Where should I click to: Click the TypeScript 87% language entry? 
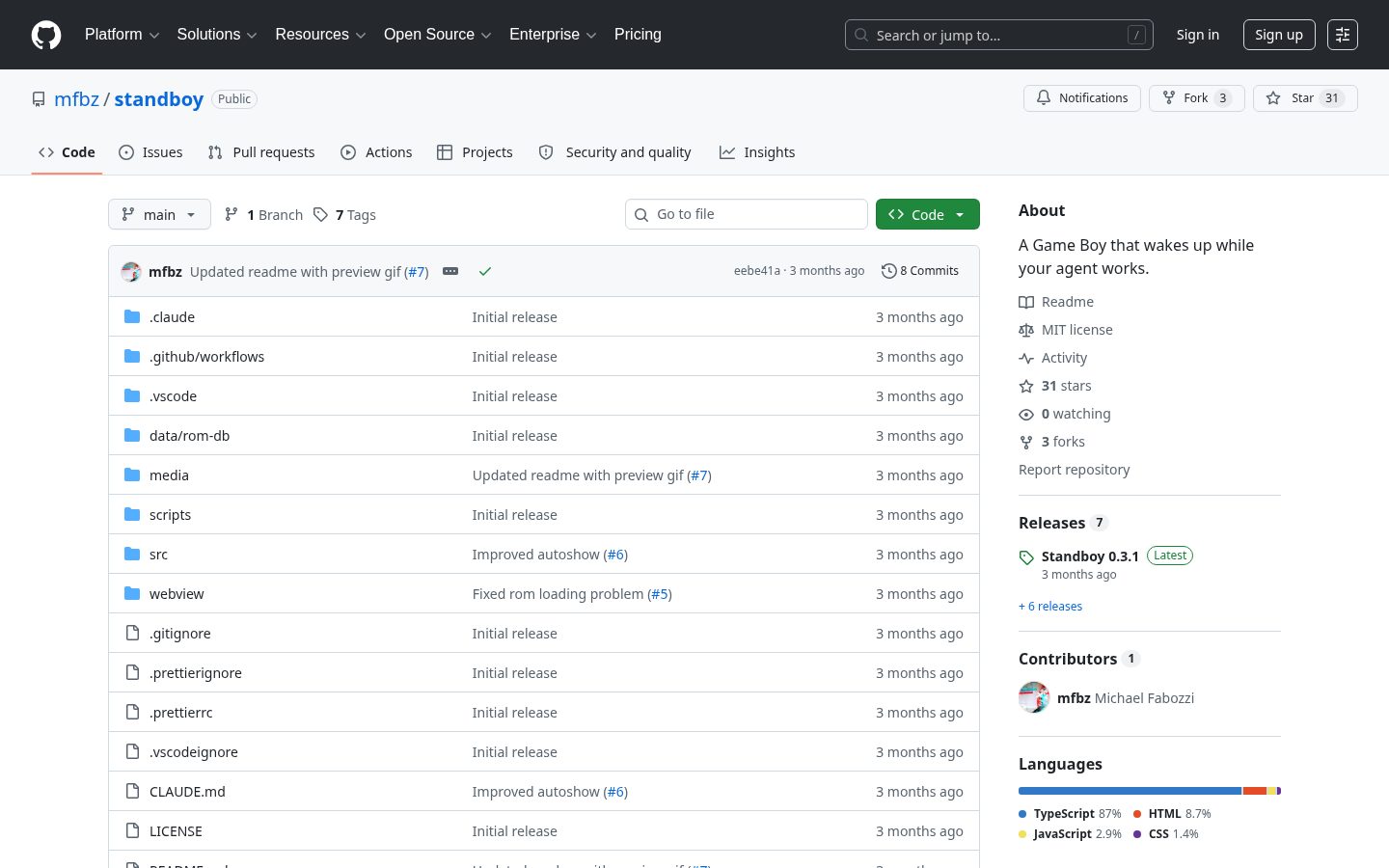[1070, 814]
